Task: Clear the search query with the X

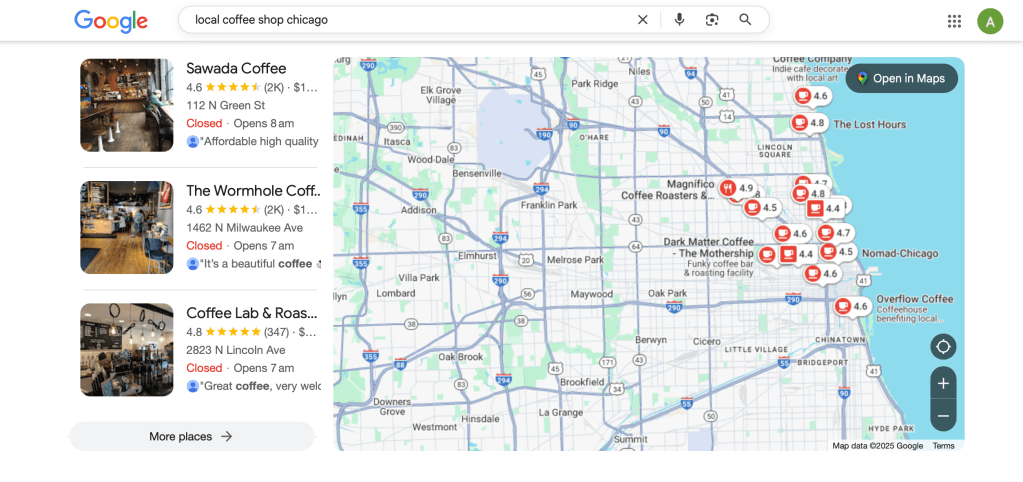Action: tap(643, 20)
